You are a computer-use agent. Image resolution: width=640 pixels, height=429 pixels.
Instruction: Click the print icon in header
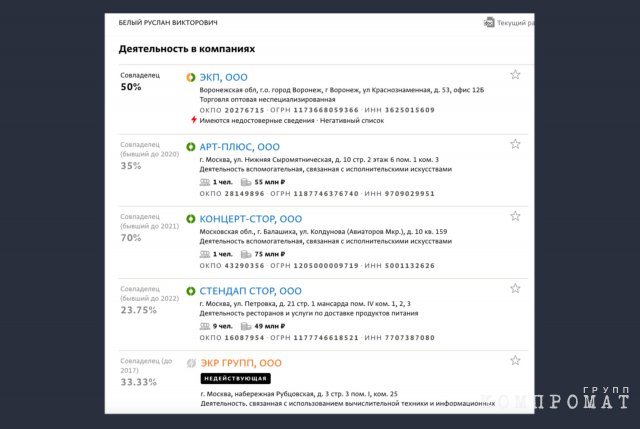click(x=489, y=21)
